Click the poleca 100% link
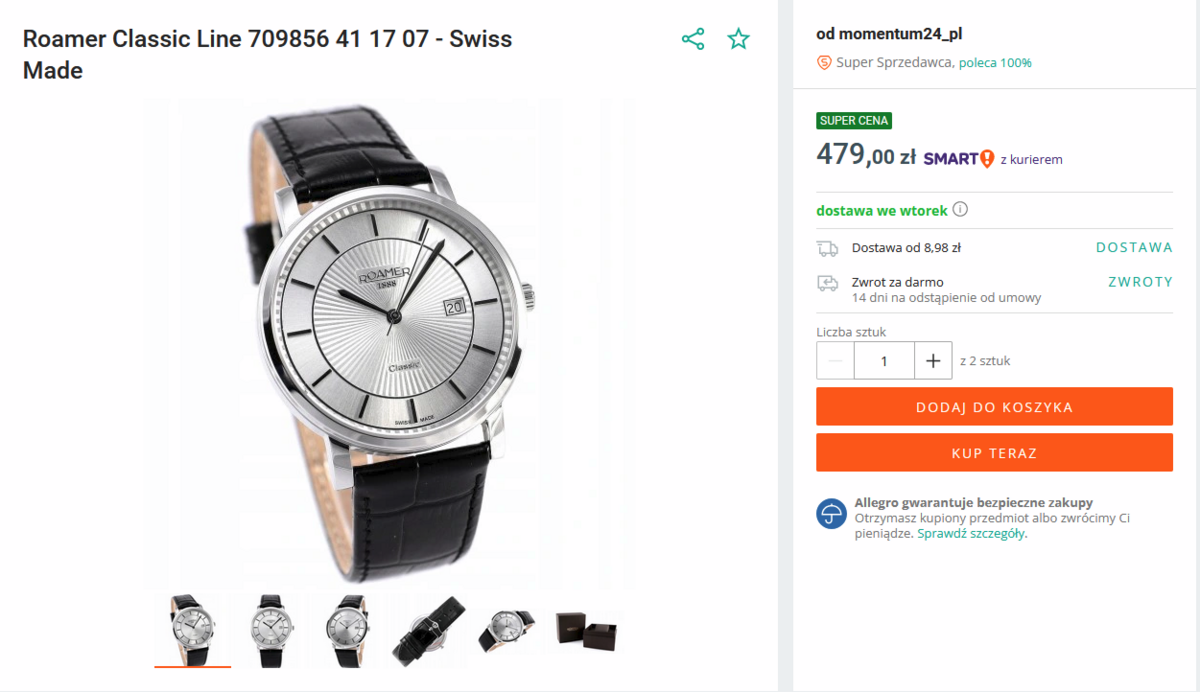Image resolution: width=1200 pixels, height=692 pixels. point(995,63)
